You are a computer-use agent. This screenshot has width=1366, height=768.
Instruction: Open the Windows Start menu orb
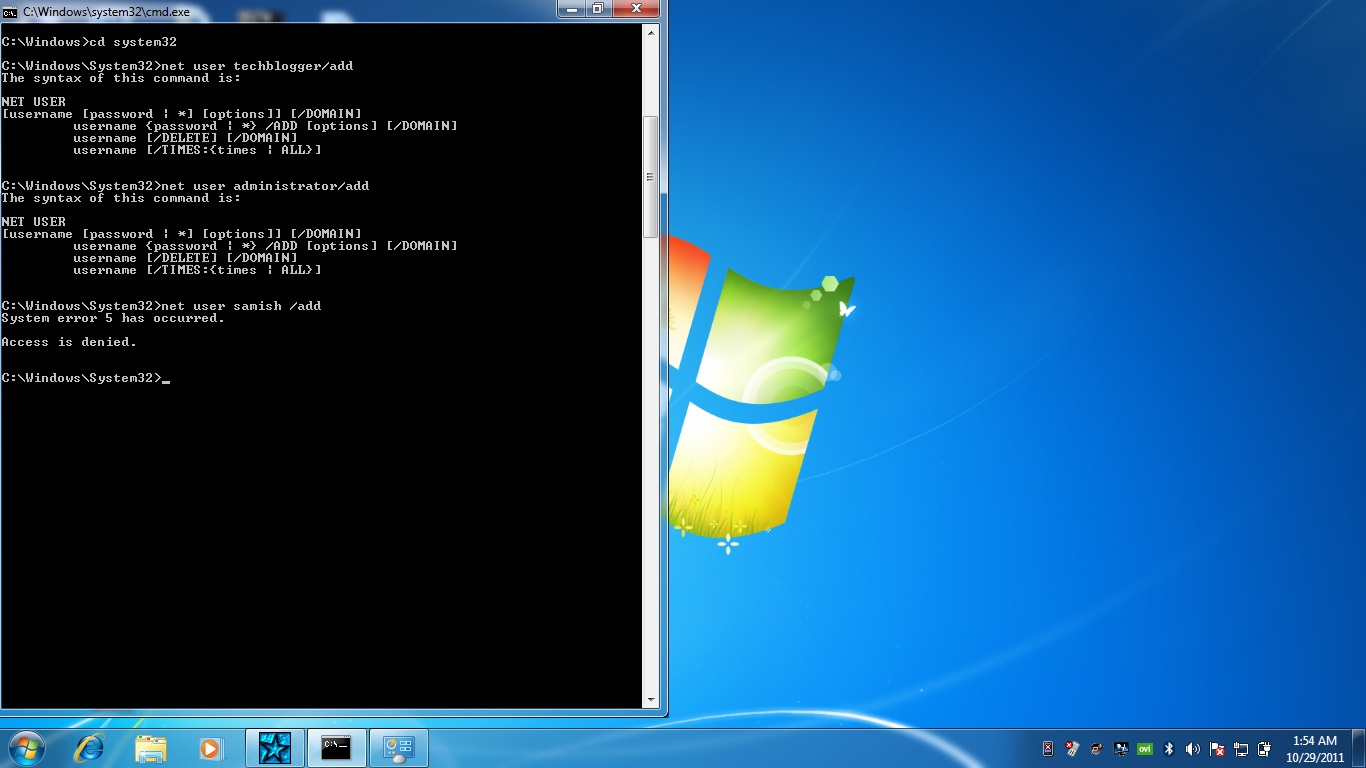click(x=26, y=747)
